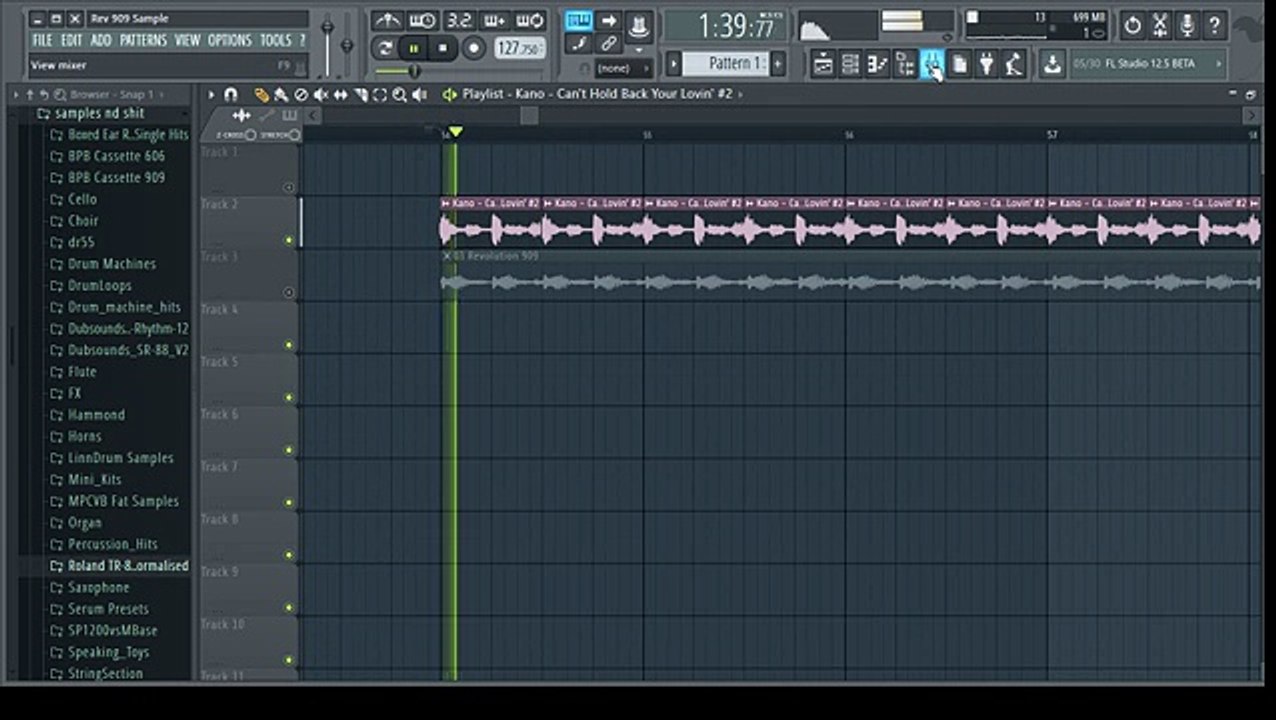
Task: Open the view playlist icon
Action: pos(823,65)
